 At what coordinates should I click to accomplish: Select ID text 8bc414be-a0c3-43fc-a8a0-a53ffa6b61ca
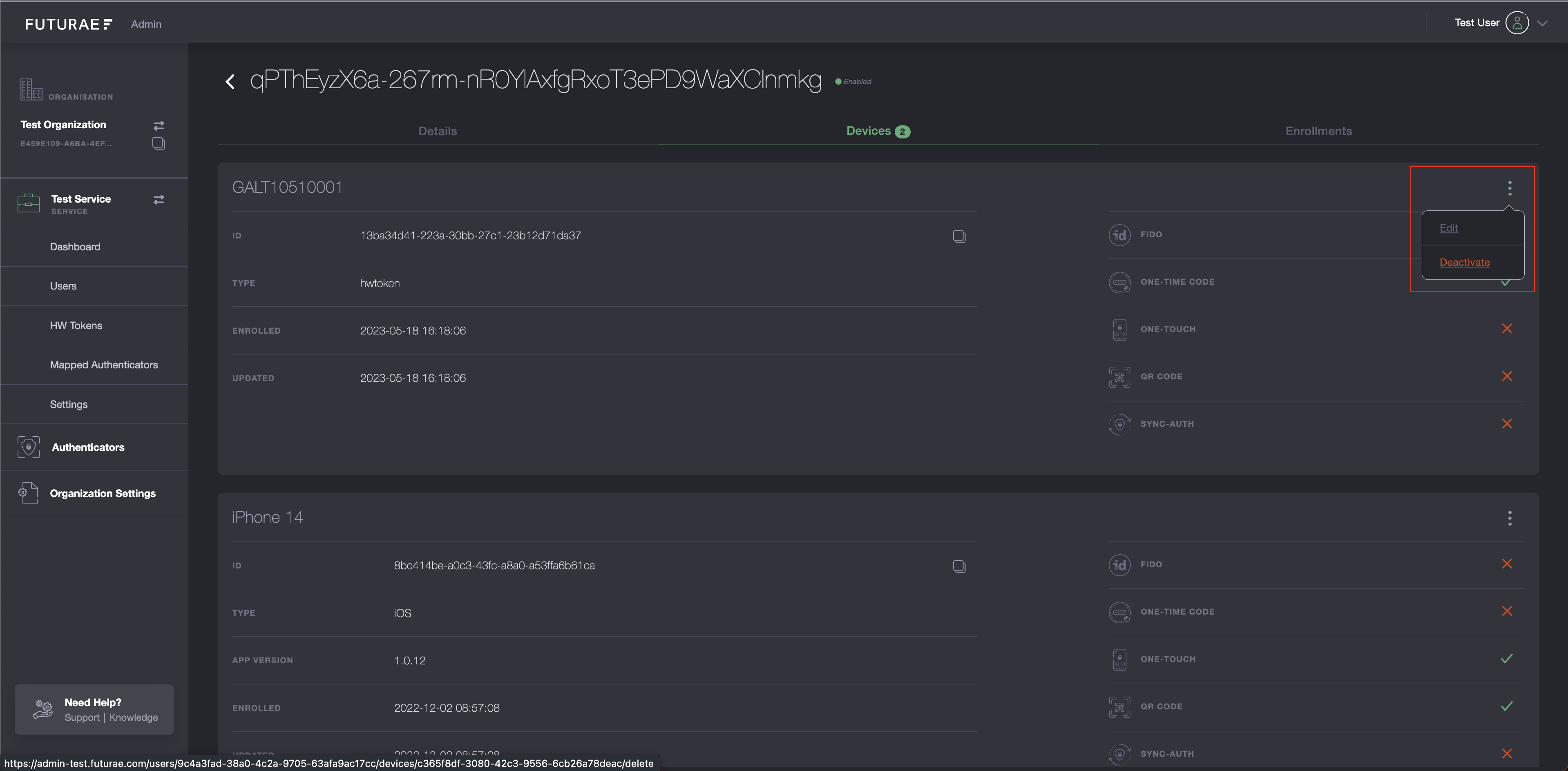point(494,565)
